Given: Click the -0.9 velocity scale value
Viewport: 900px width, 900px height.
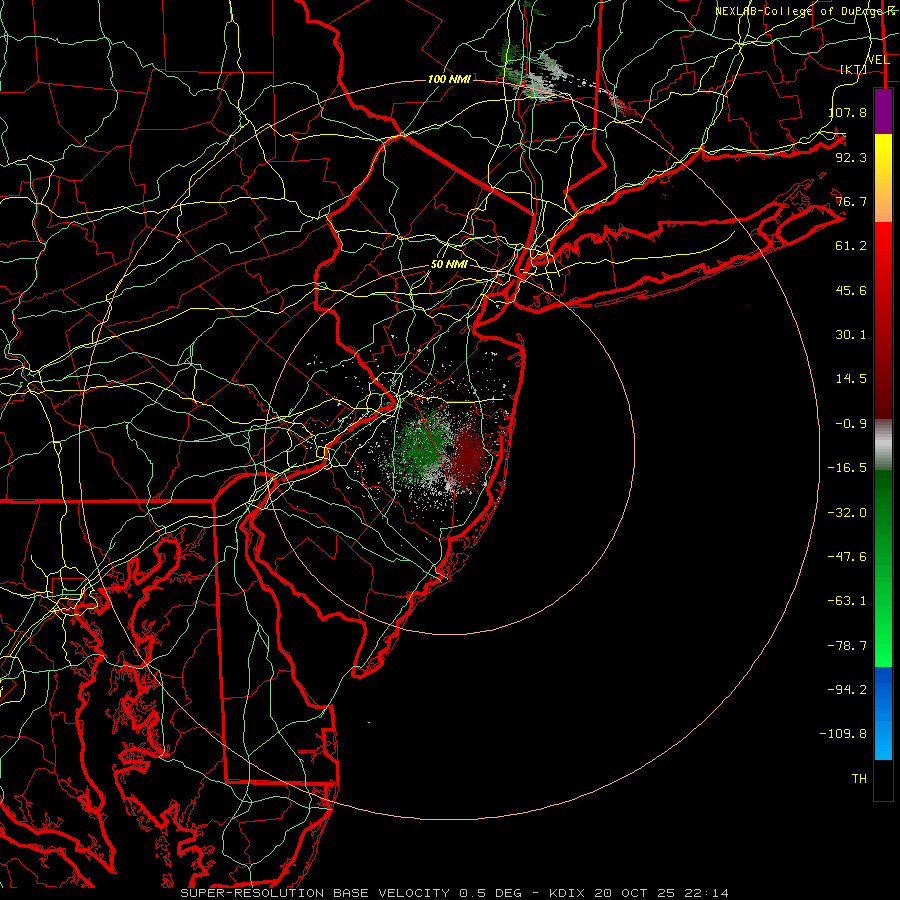Looking at the screenshot, I should [851, 424].
